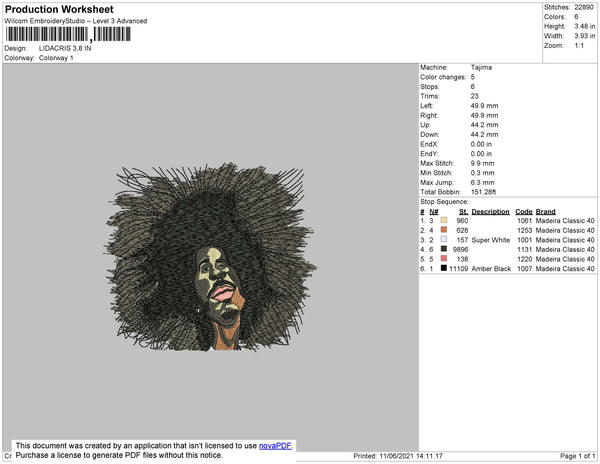Click the Min Stitch value '0.3 mm'

click(x=483, y=173)
